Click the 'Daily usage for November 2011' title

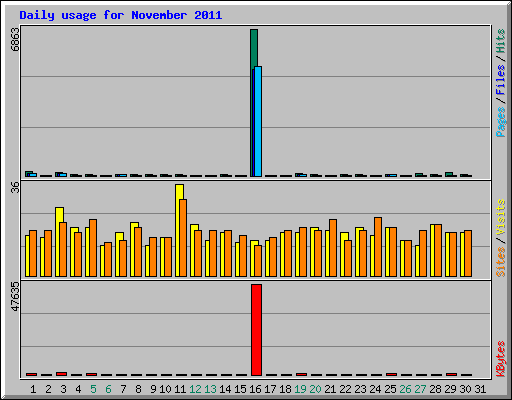(121, 15)
